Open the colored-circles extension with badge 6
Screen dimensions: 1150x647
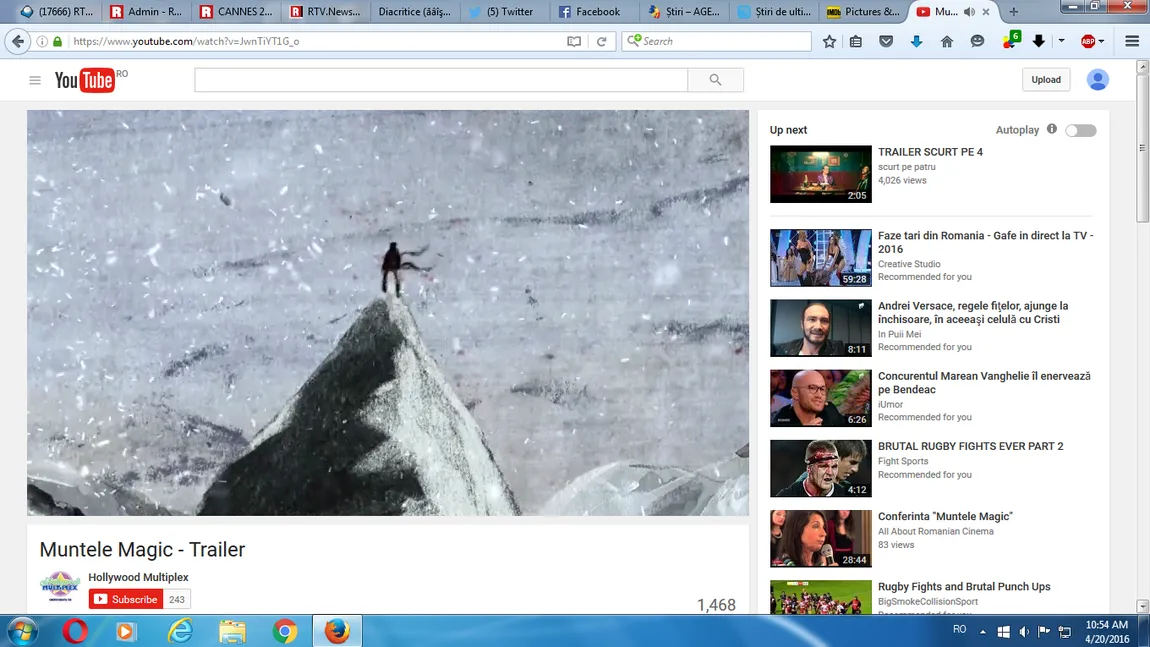pyautogui.click(x=1011, y=40)
